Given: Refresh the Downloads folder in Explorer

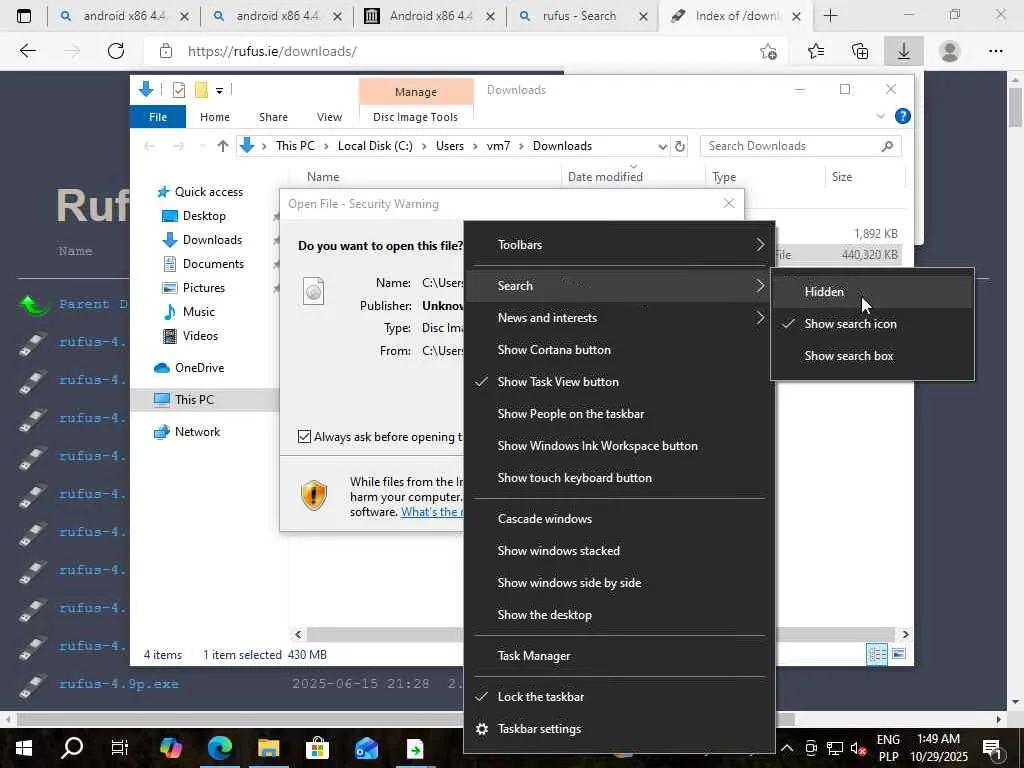Looking at the screenshot, I should [679, 146].
